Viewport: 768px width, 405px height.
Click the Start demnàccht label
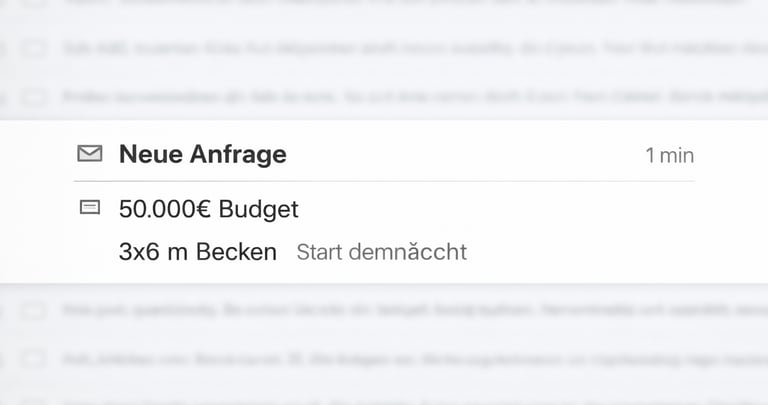[381, 252]
